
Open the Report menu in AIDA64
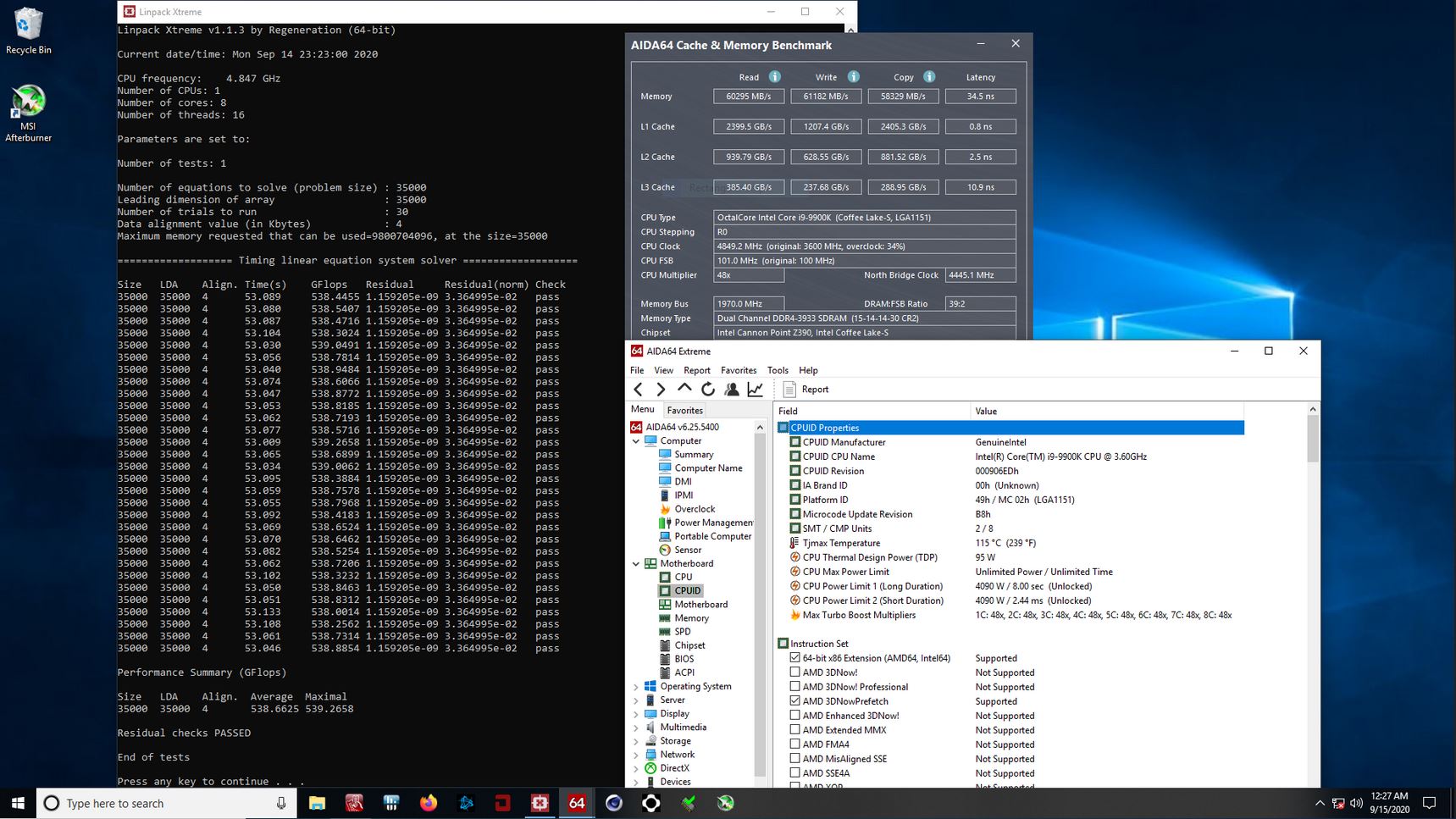[697, 370]
